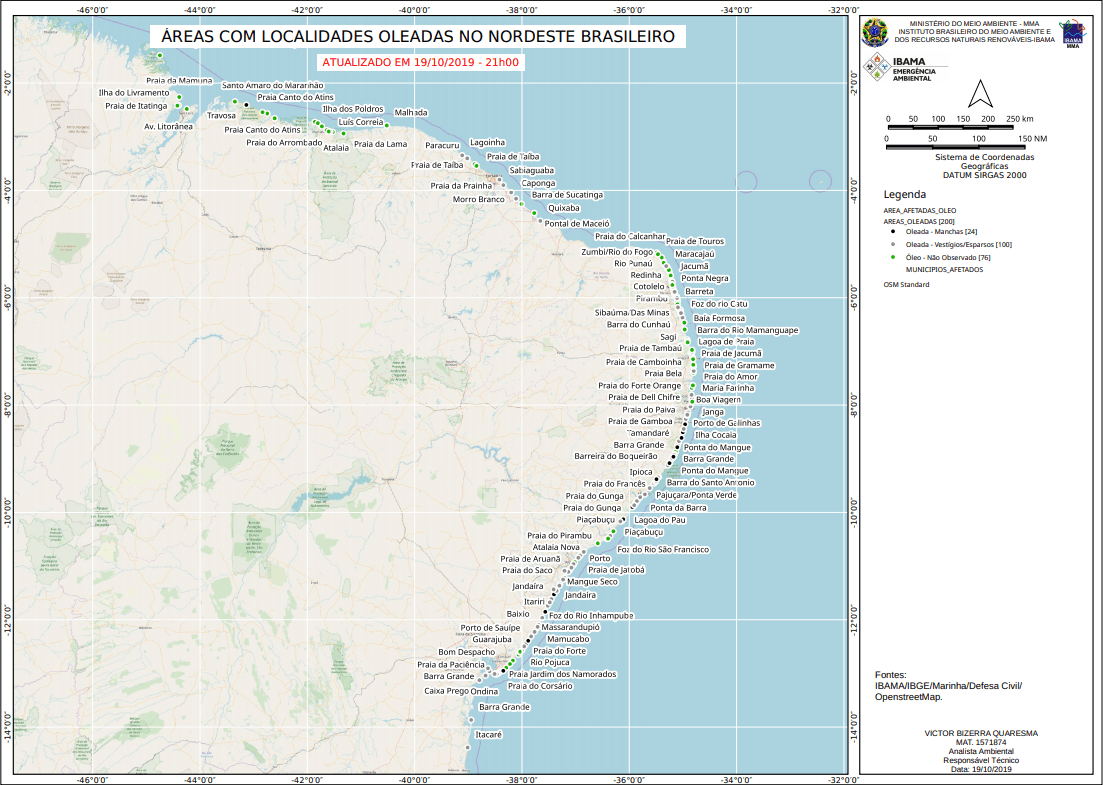Click the 'Itacaré' location label
The width and height of the screenshot is (1103, 785).
pyautogui.click(x=488, y=734)
